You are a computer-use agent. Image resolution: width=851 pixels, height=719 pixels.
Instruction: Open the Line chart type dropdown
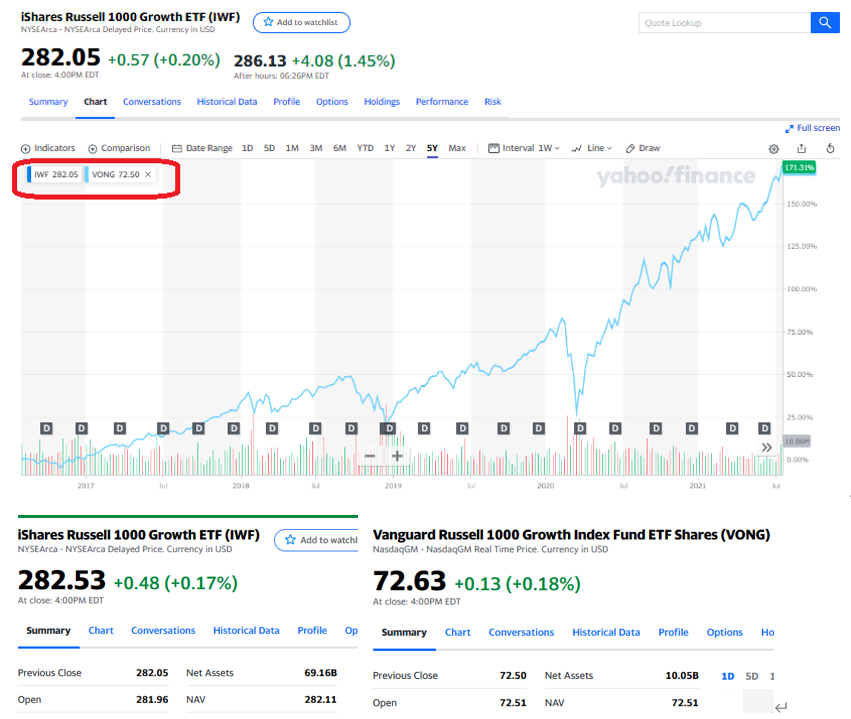[592, 148]
